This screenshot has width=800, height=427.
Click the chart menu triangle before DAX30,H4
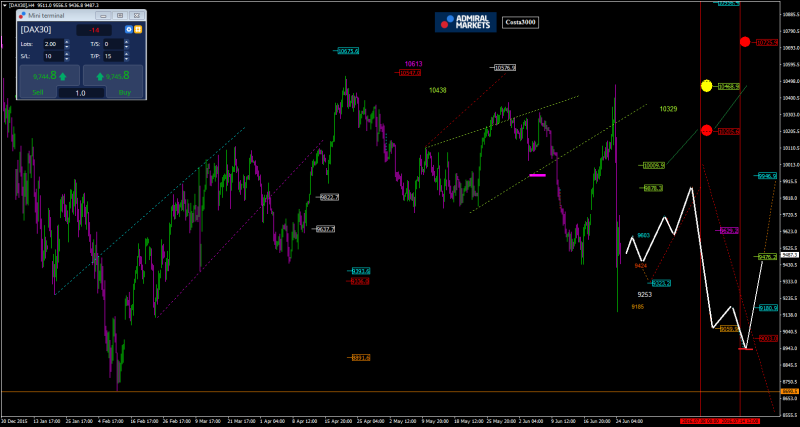point(3,5)
